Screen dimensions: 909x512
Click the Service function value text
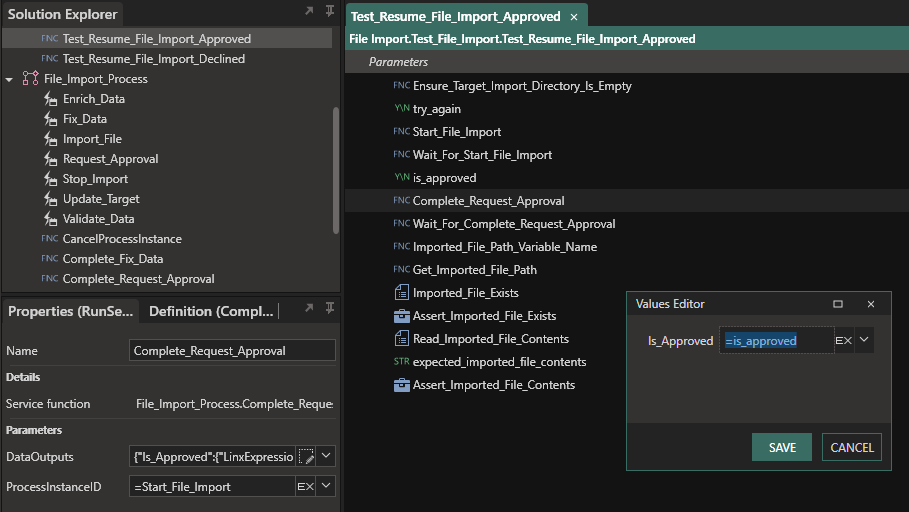point(234,404)
